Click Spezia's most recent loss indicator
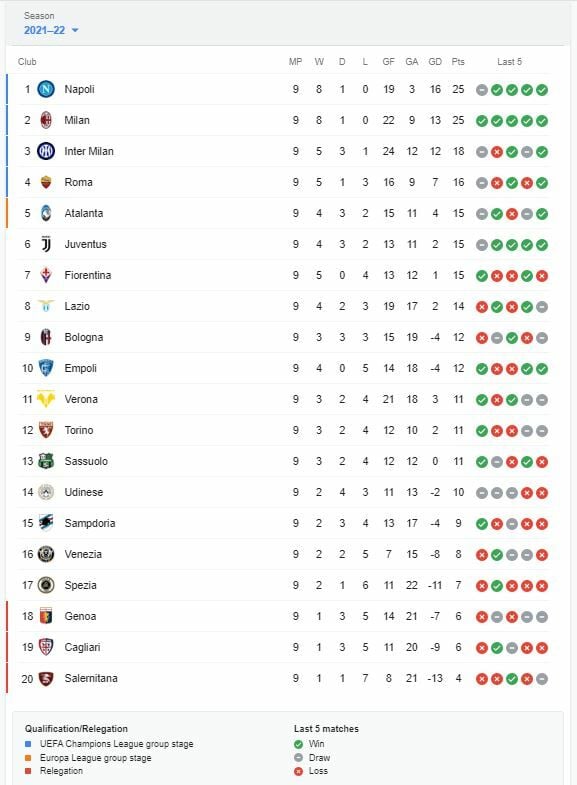This screenshot has height=785, width=577. point(542,586)
